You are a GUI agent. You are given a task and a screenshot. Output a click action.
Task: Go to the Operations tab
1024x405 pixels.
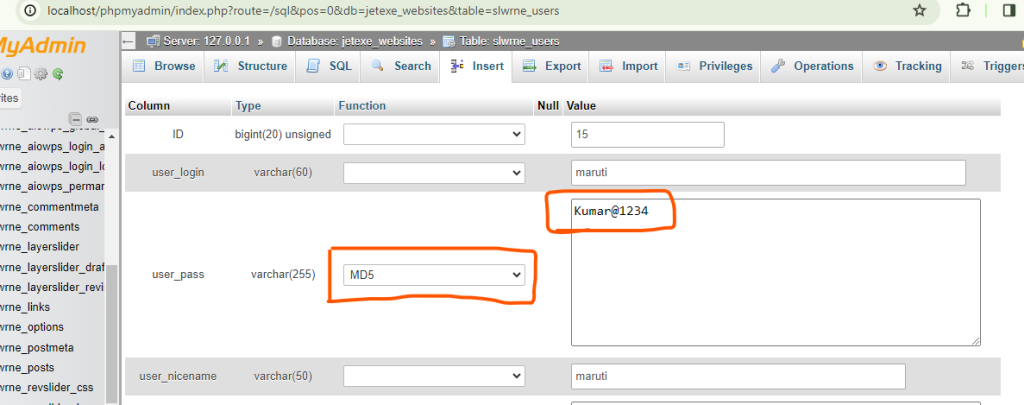click(x=812, y=66)
